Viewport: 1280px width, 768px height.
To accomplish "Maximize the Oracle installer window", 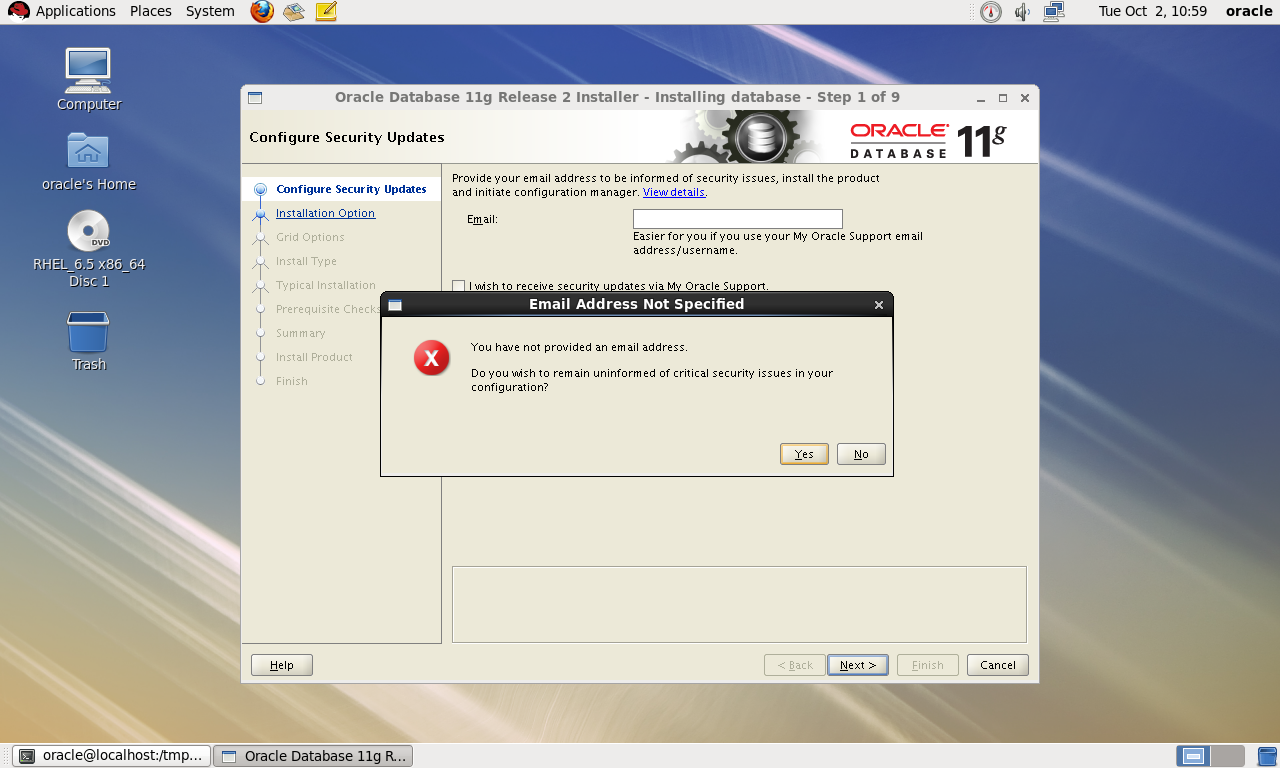I will click(1003, 98).
